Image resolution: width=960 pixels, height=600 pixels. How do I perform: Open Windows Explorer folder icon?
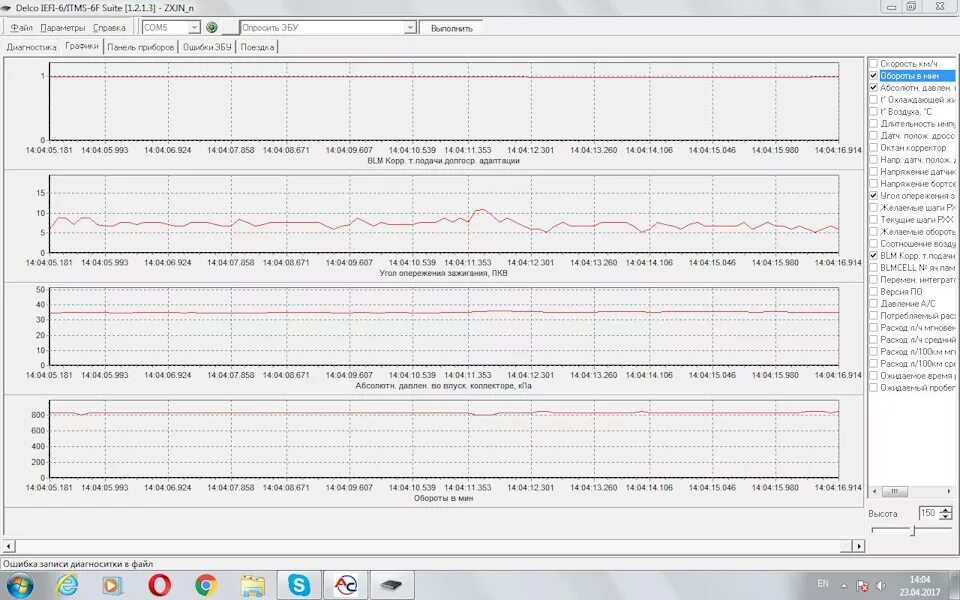click(252, 585)
